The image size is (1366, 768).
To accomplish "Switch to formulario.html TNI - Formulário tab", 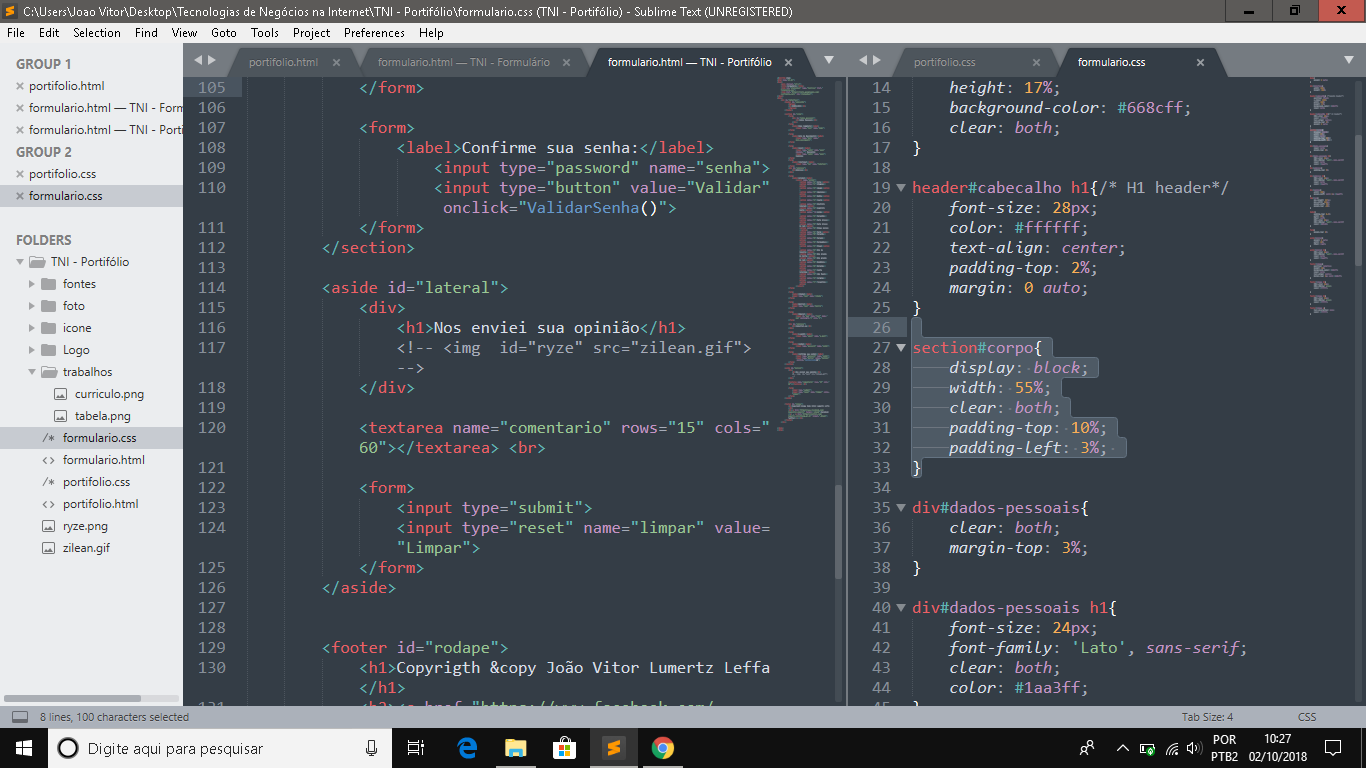I will coord(463,62).
